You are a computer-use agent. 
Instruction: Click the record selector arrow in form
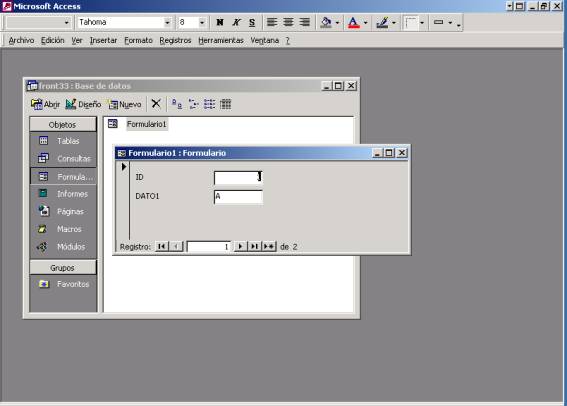(123, 167)
